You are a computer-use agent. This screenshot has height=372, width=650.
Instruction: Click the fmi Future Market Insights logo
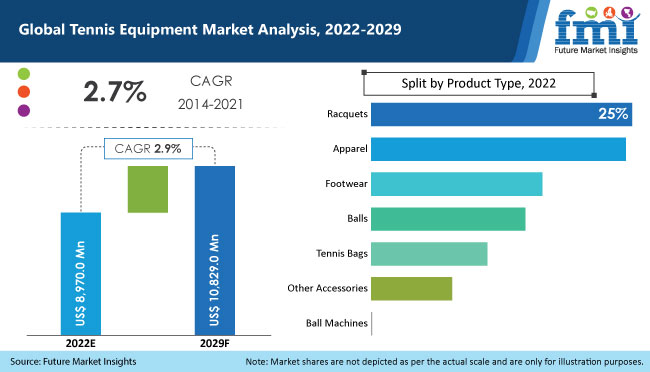point(596,31)
